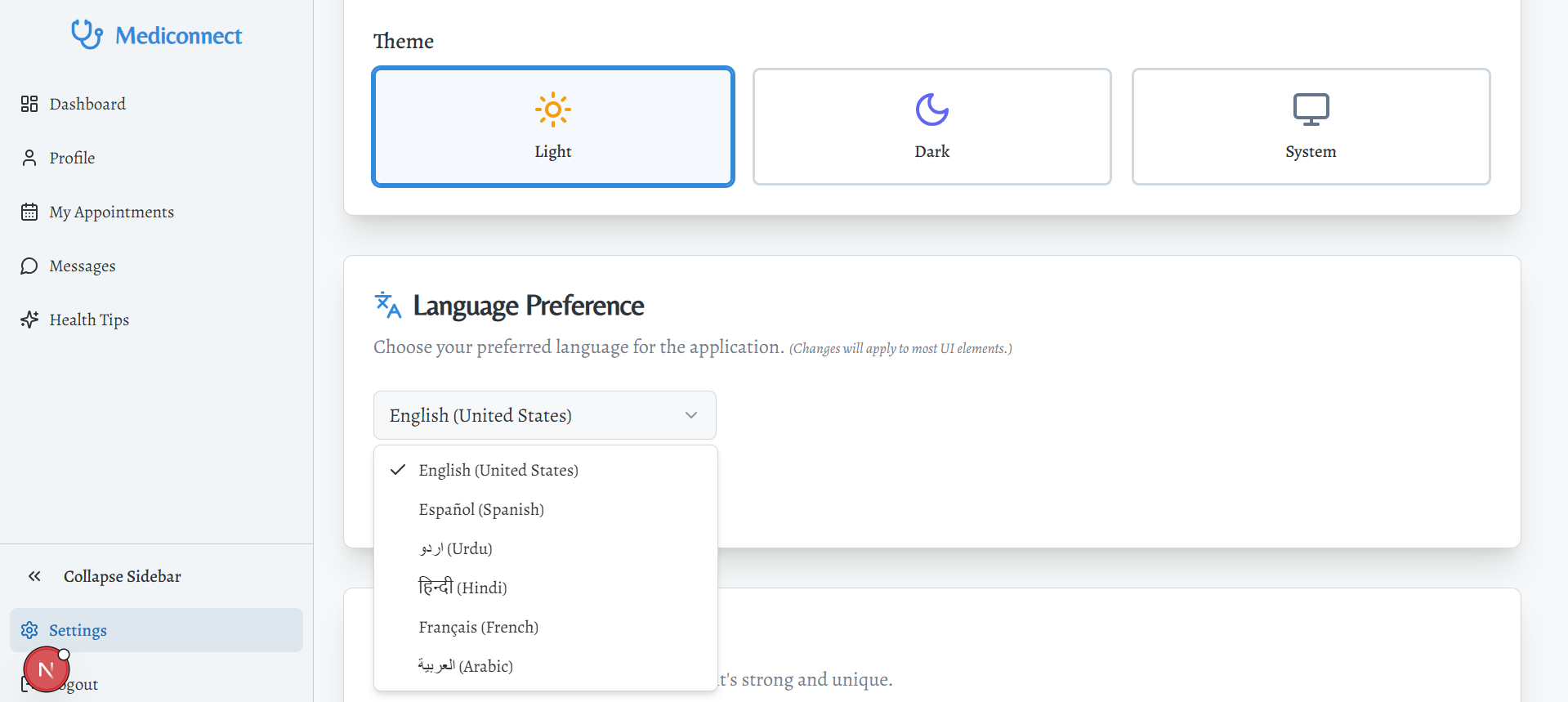Choose the Hindi language option
Screen dimensions: 1568x702
[462, 588]
